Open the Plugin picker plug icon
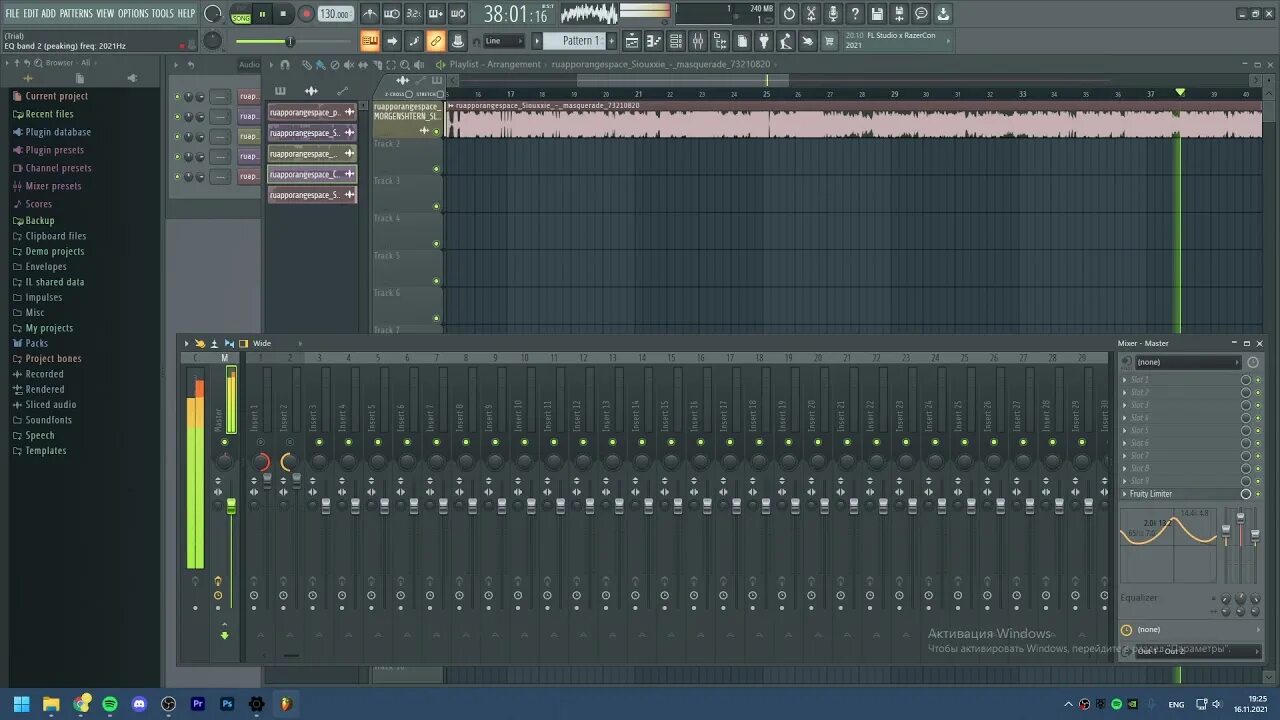 click(x=764, y=41)
